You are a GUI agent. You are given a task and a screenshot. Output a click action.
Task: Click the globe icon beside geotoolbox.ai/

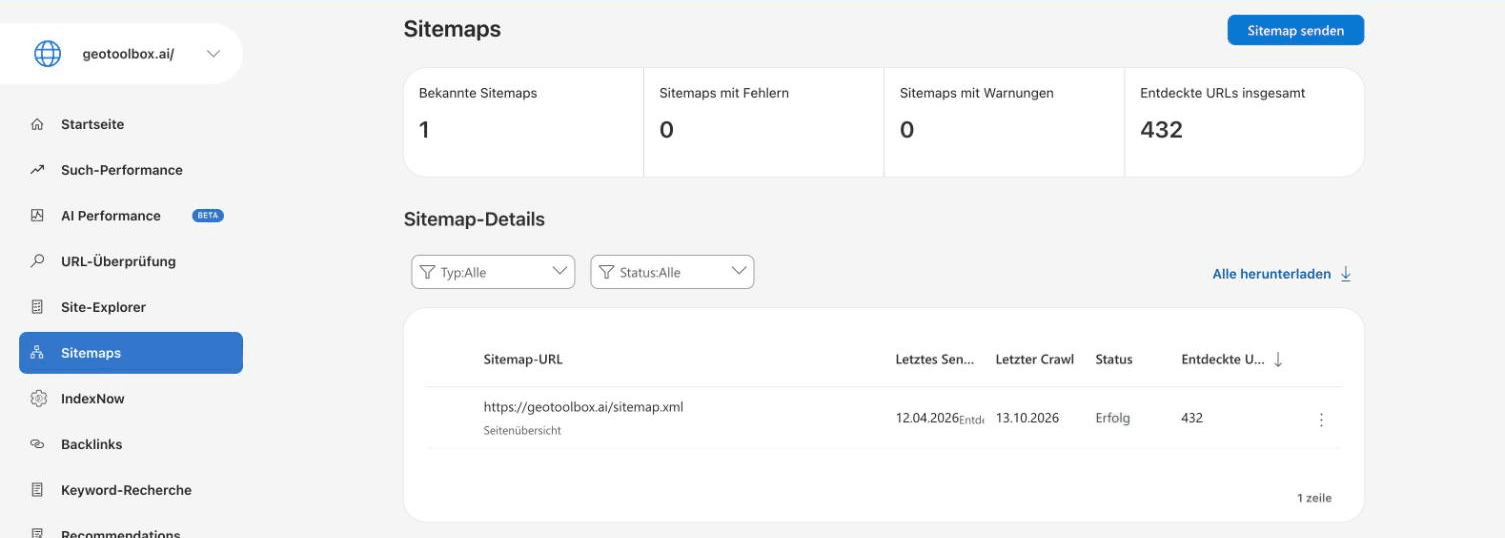click(47, 54)
